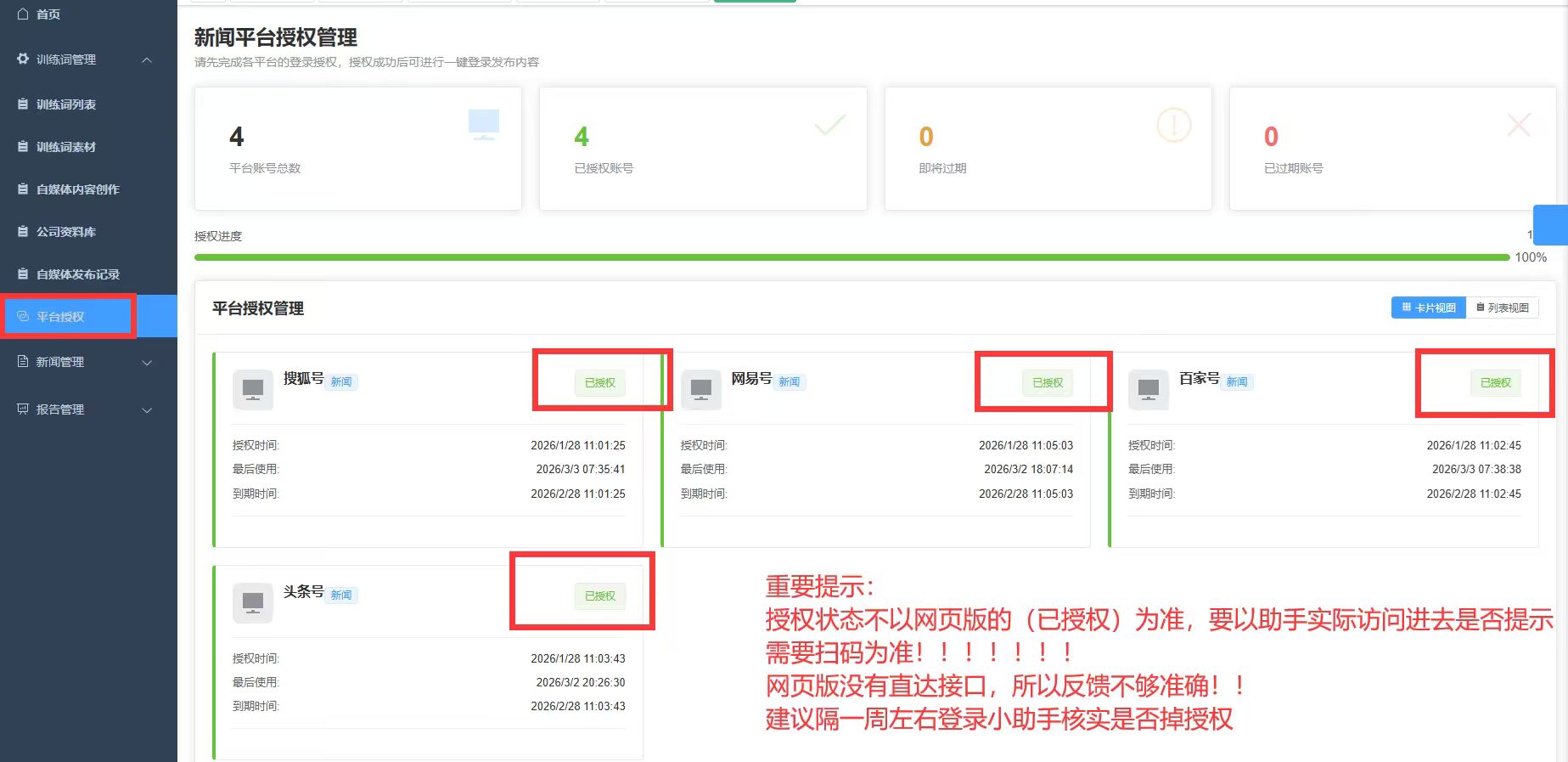
Task: Click the 训练词管理 gear icon
Action: point(23,59)
